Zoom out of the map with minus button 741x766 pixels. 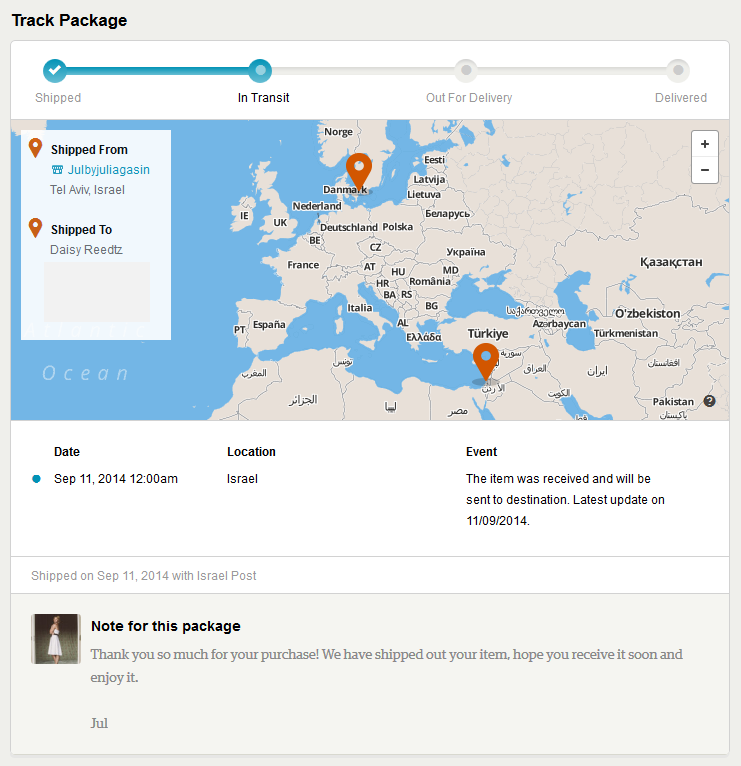coord(704,170)
